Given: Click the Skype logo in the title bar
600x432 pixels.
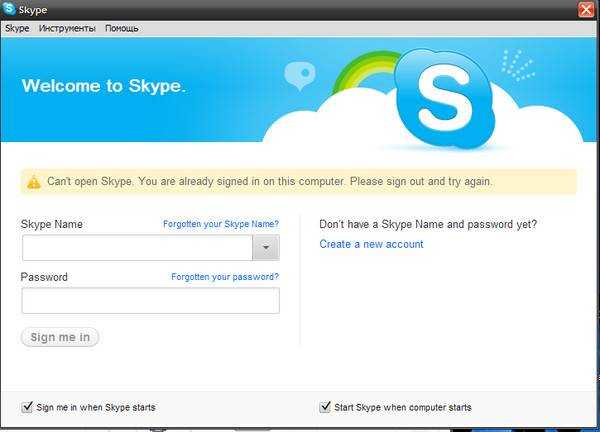Looking at the screenshot, I should (9, 9).
